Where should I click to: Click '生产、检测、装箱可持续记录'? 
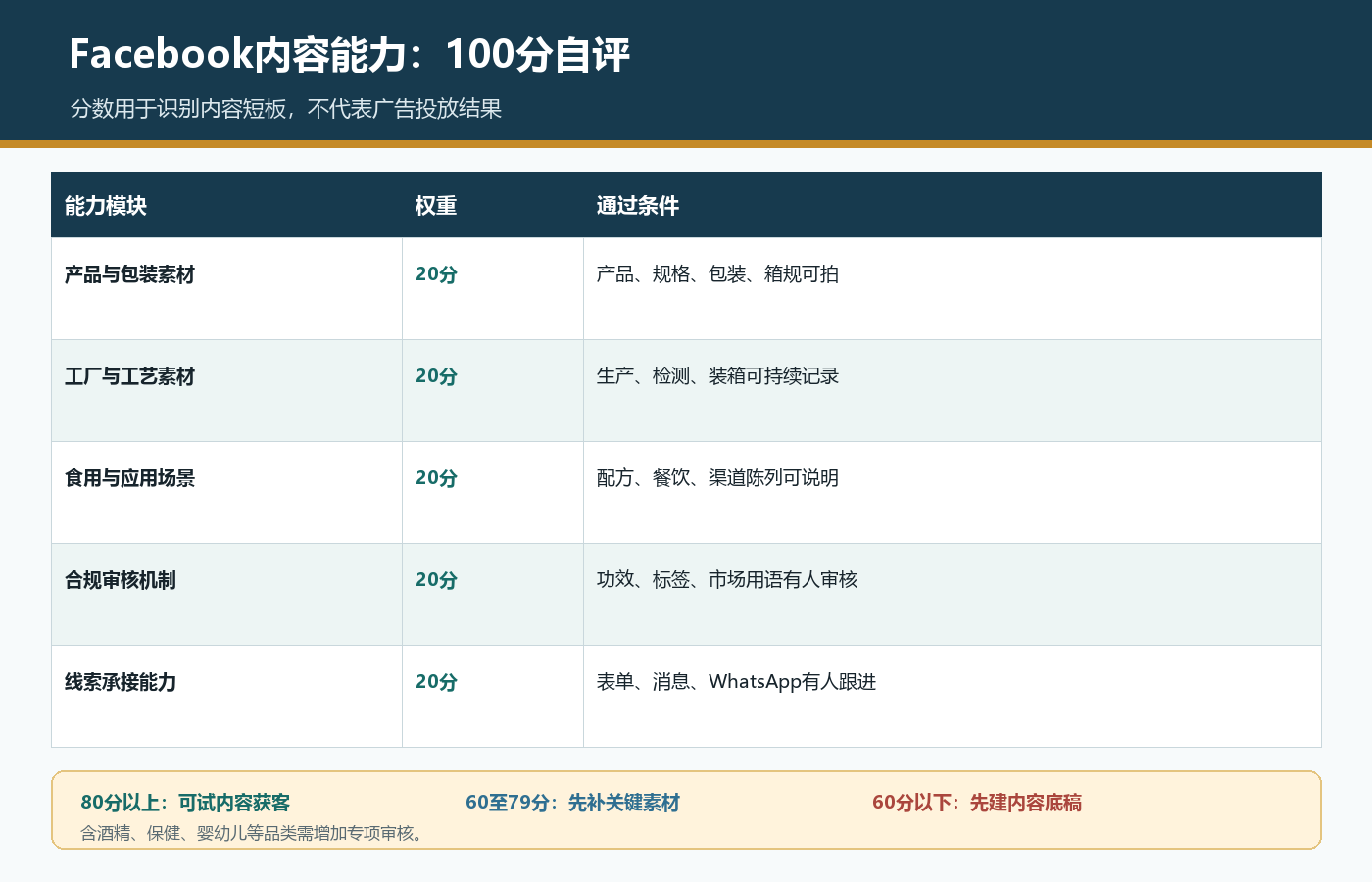717,376
